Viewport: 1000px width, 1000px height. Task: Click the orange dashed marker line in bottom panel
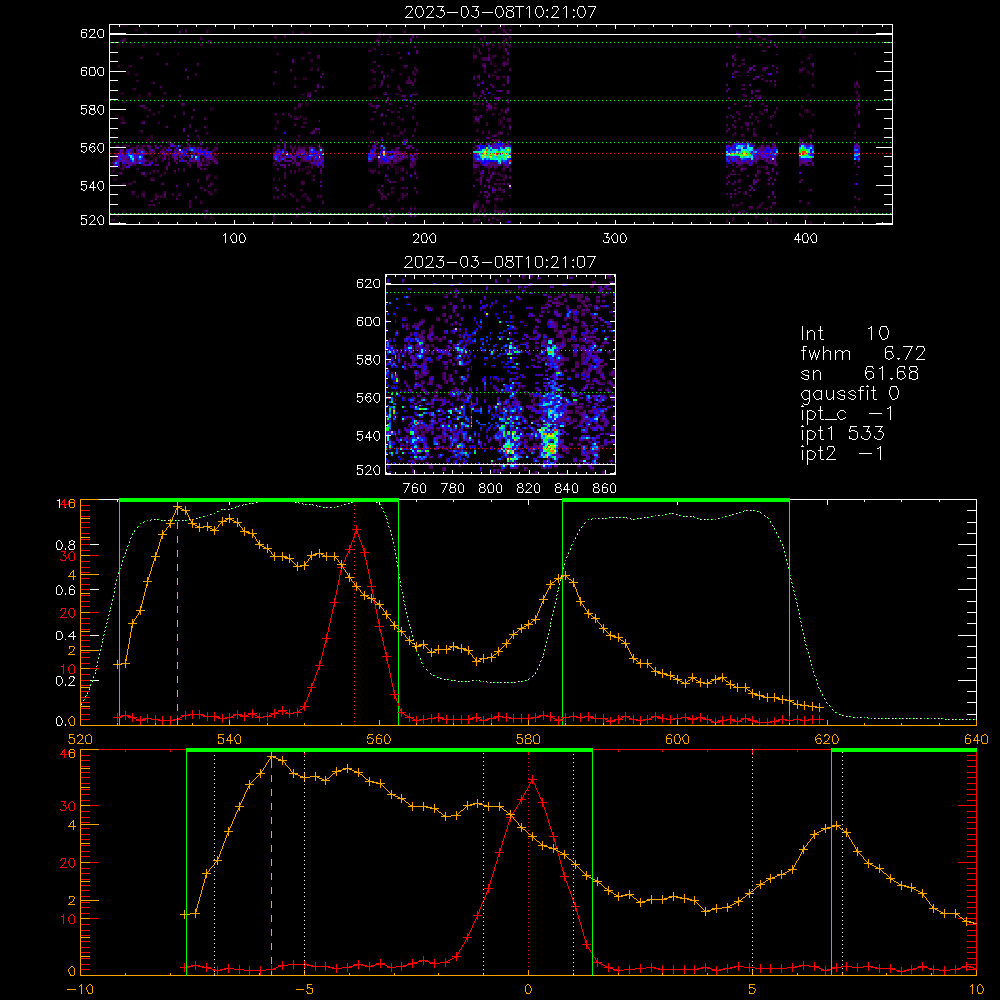click(272, 865)
